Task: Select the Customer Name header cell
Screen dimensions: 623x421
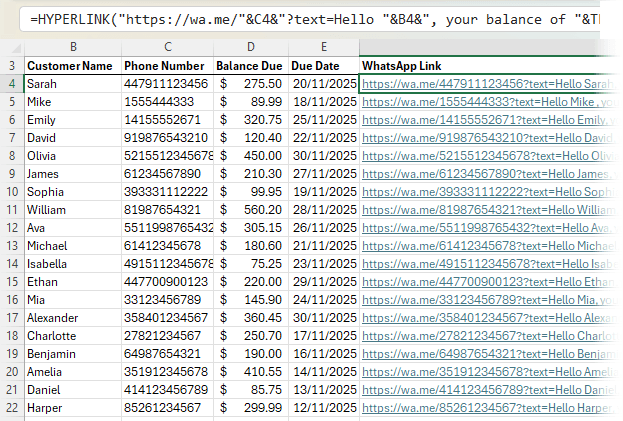Action: pyautogui.click(x=72, y=66)
